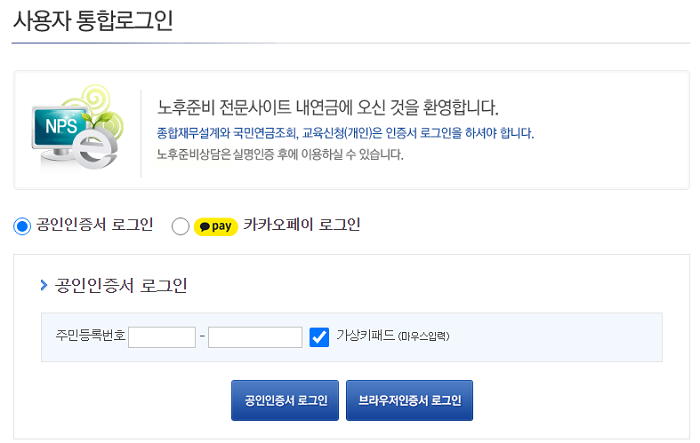Image resolution: width=700 pixels, height=443 pixels.
Task: Click the NPS computer logo image
Action: (77, 128)
